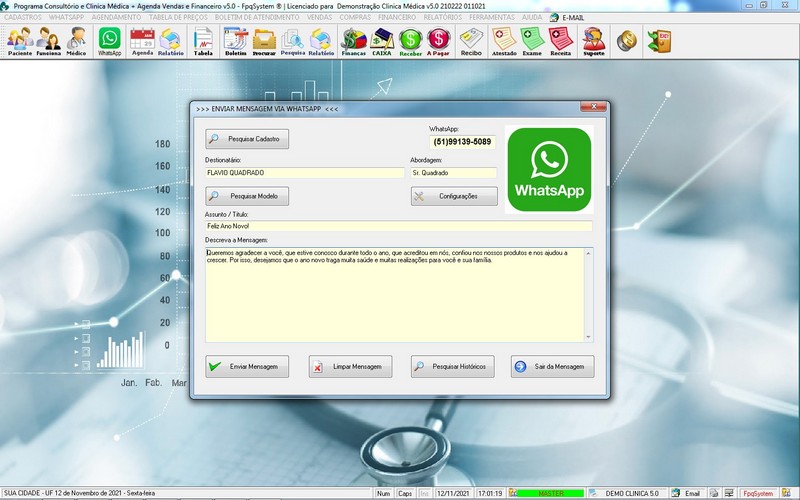Click the Assunto / Título field
This screenshot has width=800, height=500.
(x=398, y=226)
